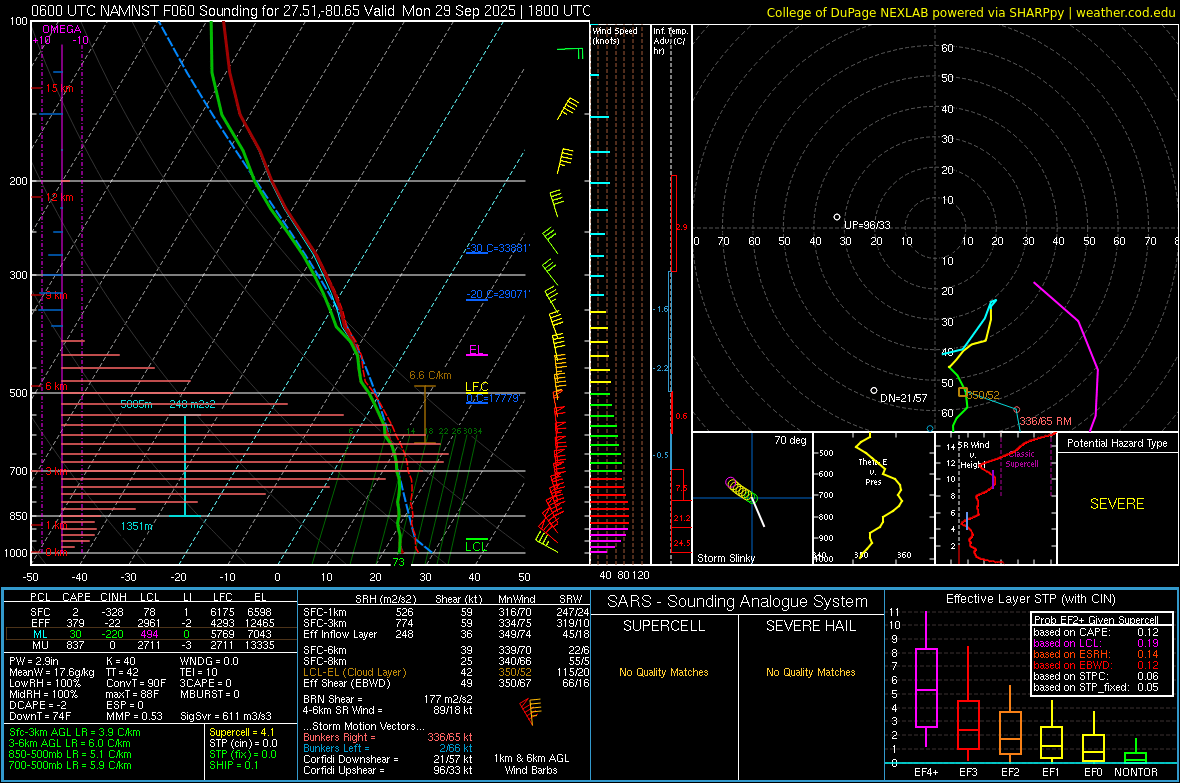Viewport: 1180px width, 783px height.
Task: Click the -30 C=33881' height label
Action: (x=498, y=248)
